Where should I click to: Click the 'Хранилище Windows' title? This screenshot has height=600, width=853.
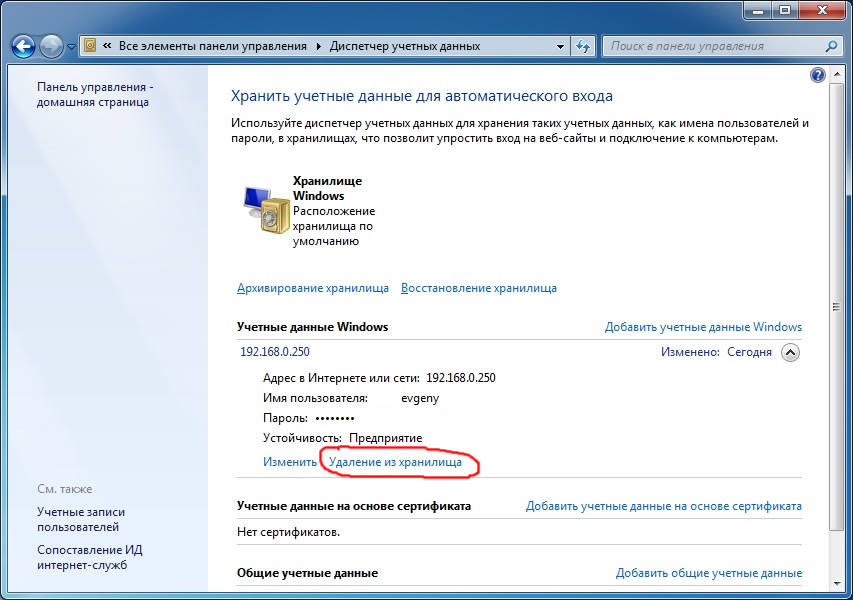click(327, 188)
